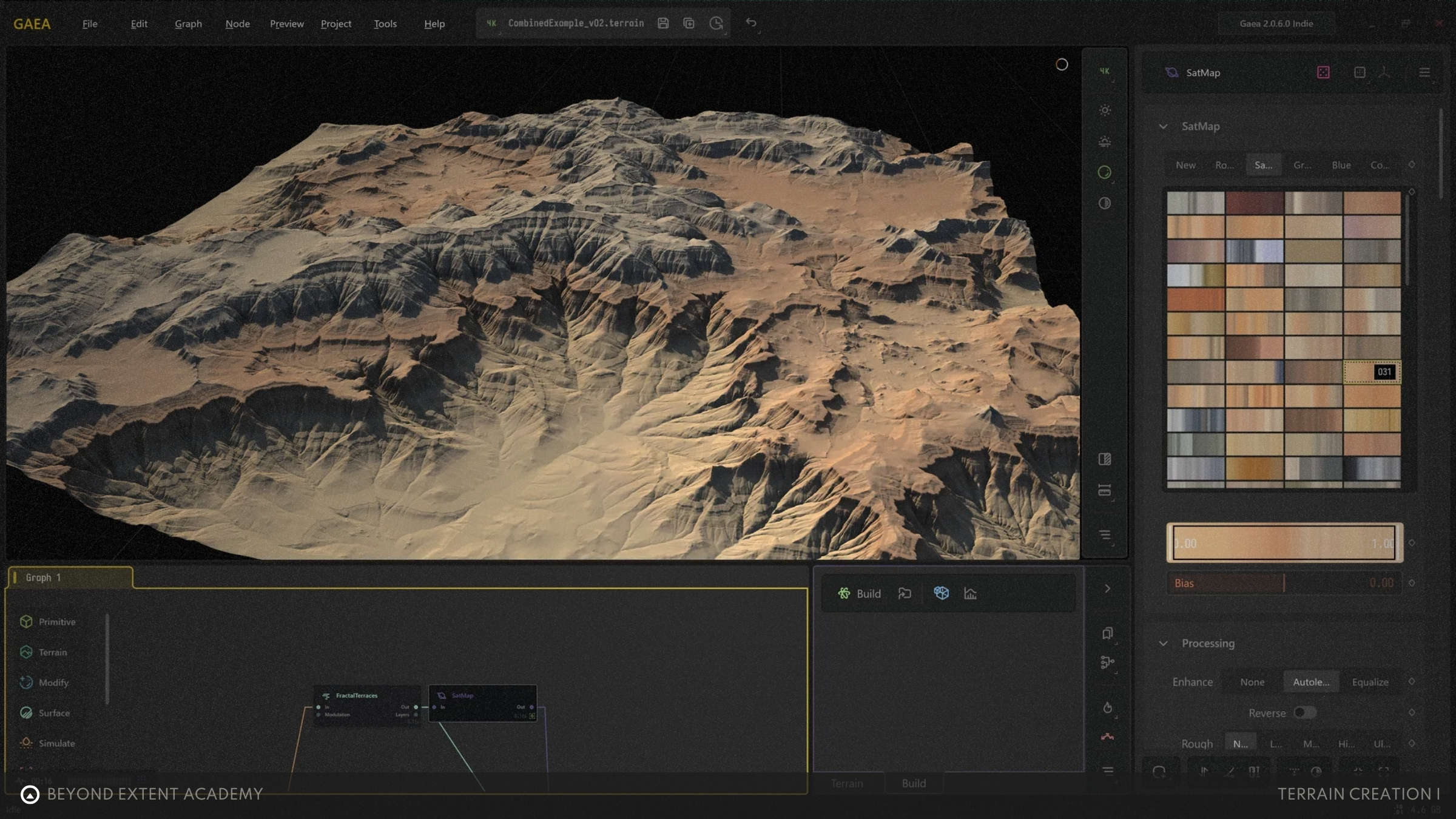Select the Gr... SatMap library tab
This screenshot has height=819, width=1456.
pos(1302,165)
